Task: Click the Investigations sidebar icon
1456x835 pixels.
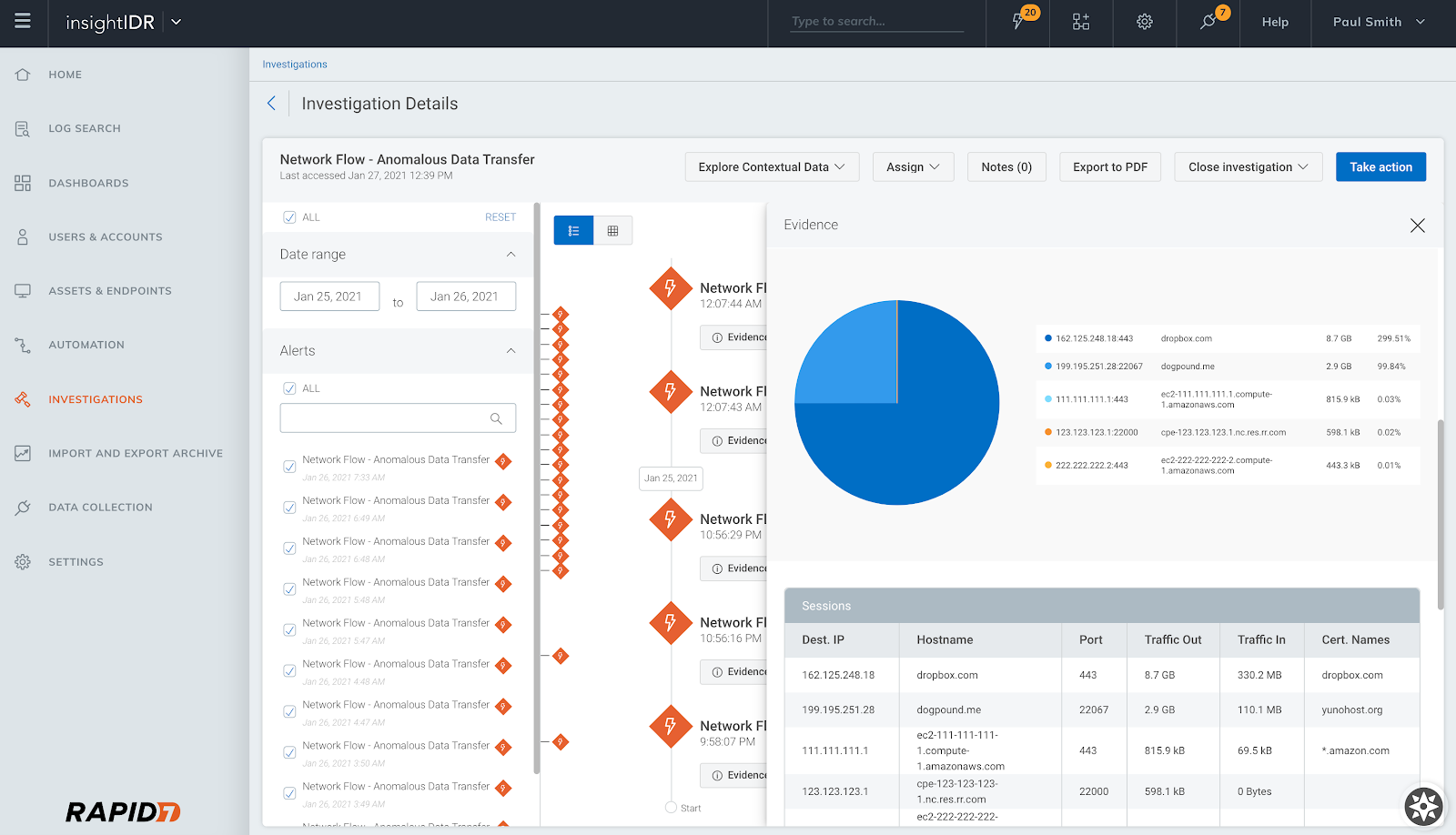Action: pos(23,399)
